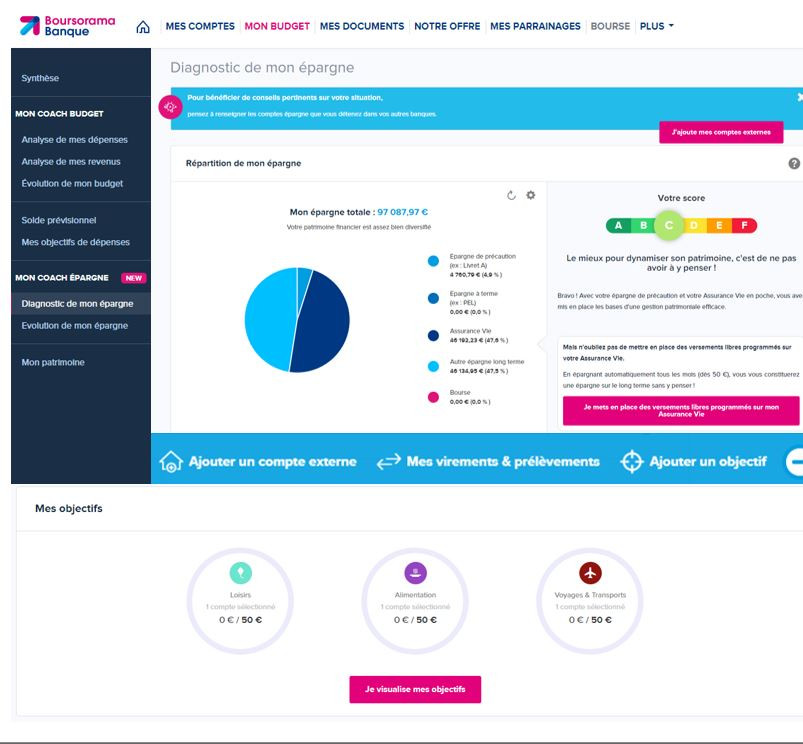Viewport: 803px width, 744px height.
Task: Select Diagnostic de mon épargne
Action: (x=81, y=304)
